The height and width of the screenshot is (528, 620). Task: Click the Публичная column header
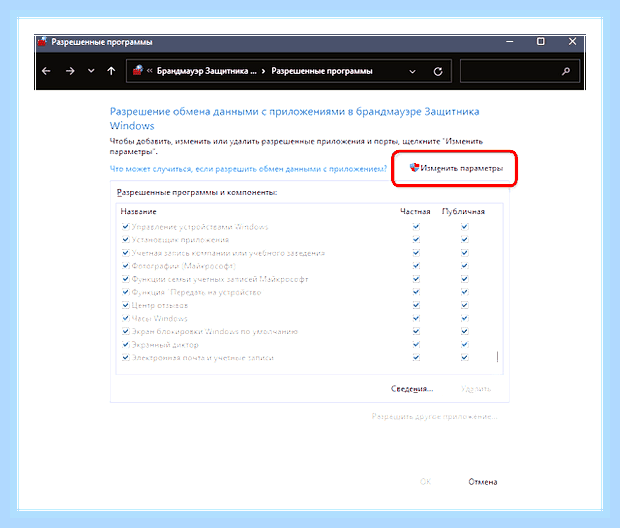pyautogui.click(x=463, y=212)
